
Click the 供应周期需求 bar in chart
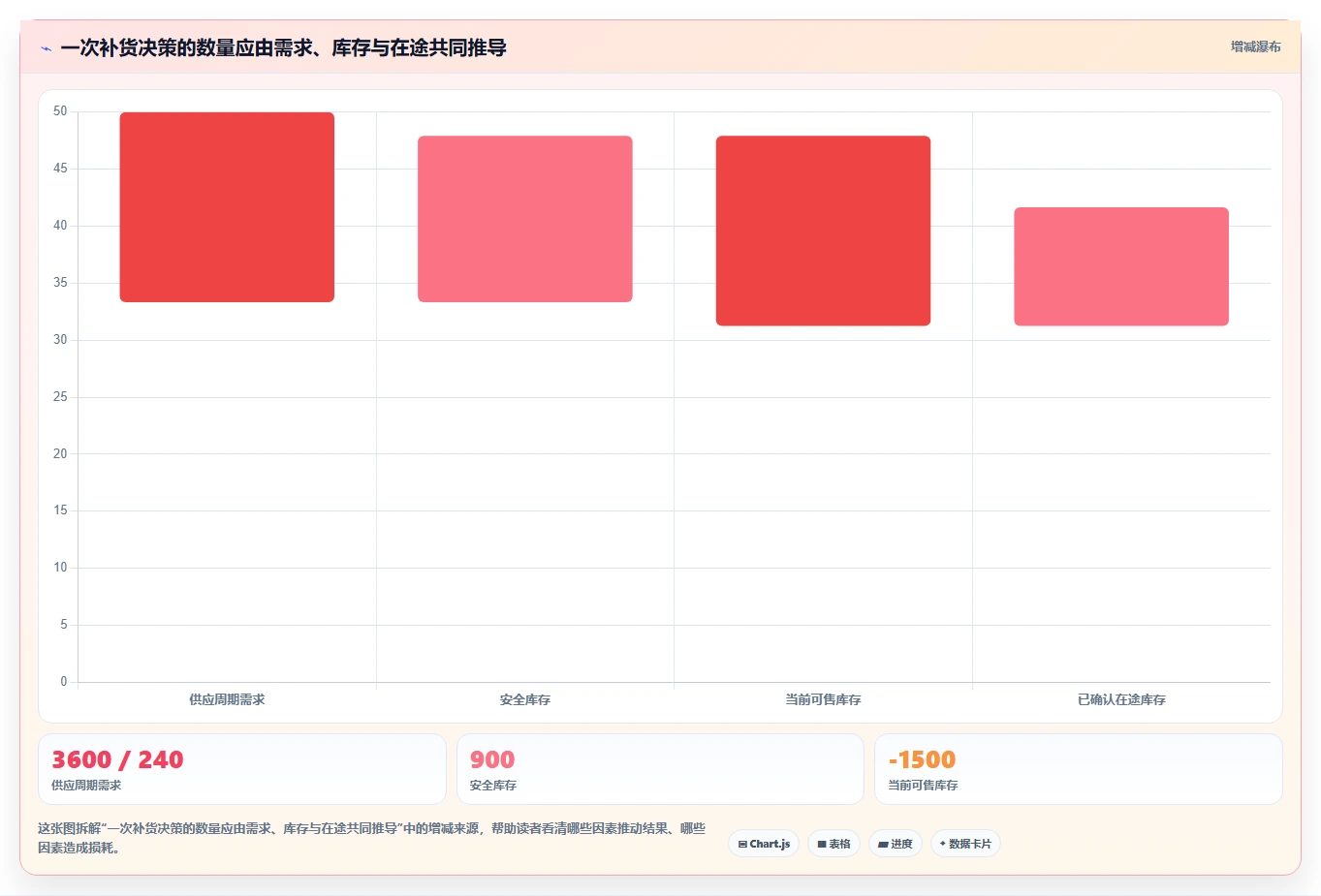point(227,207)
